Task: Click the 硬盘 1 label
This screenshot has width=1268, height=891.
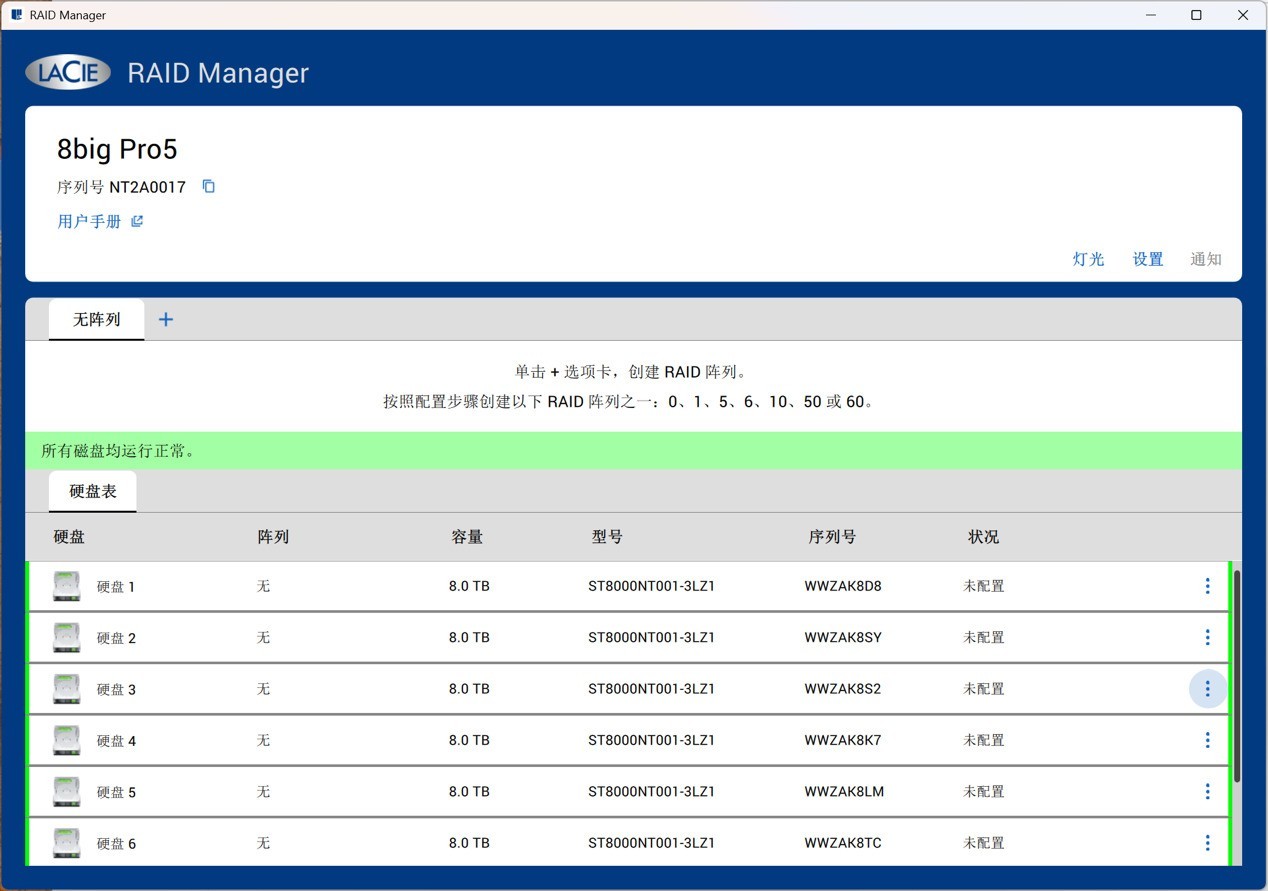Action: [x=116, y=587]
